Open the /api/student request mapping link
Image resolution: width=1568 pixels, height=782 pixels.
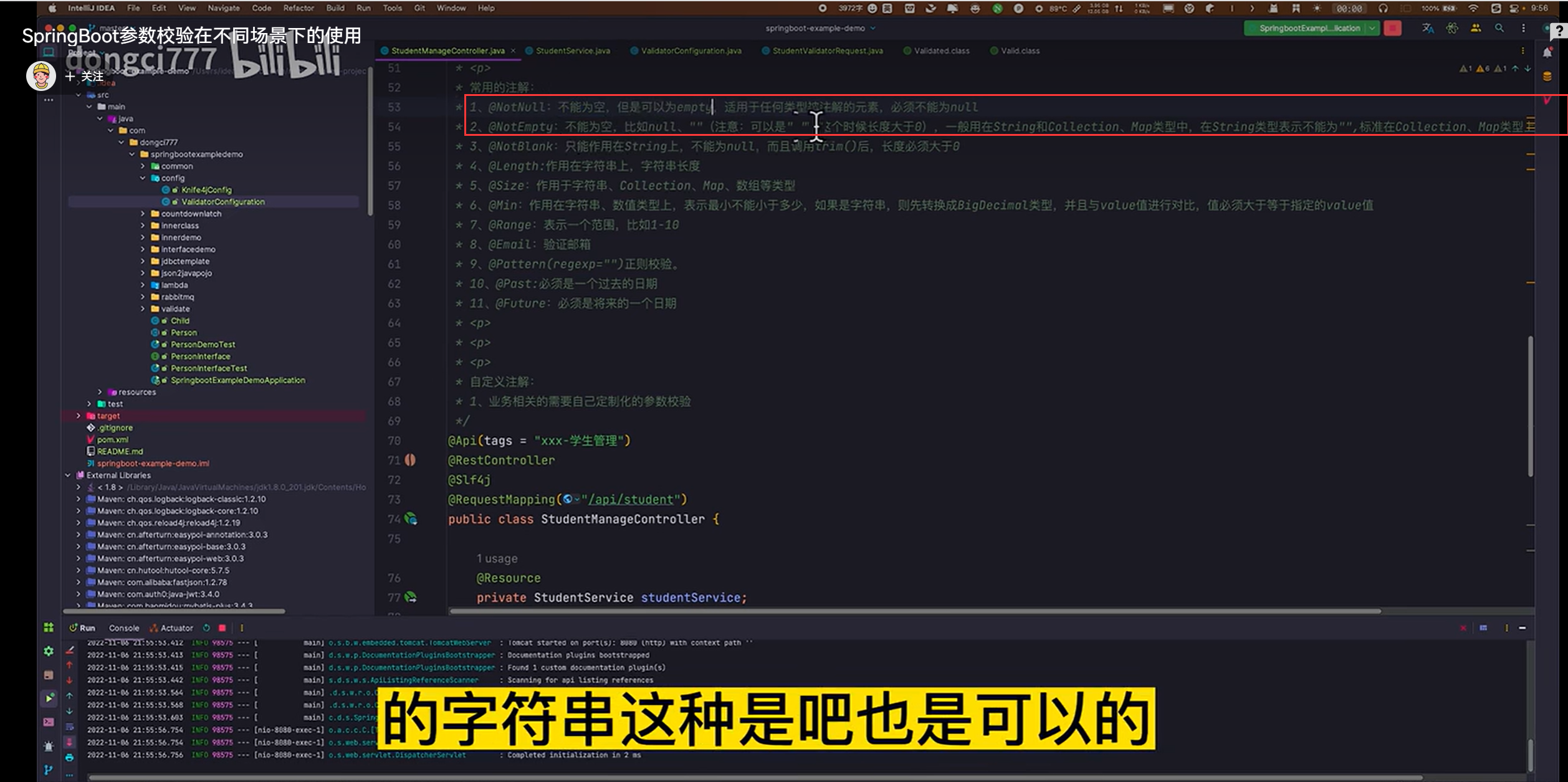coord(631,500)
